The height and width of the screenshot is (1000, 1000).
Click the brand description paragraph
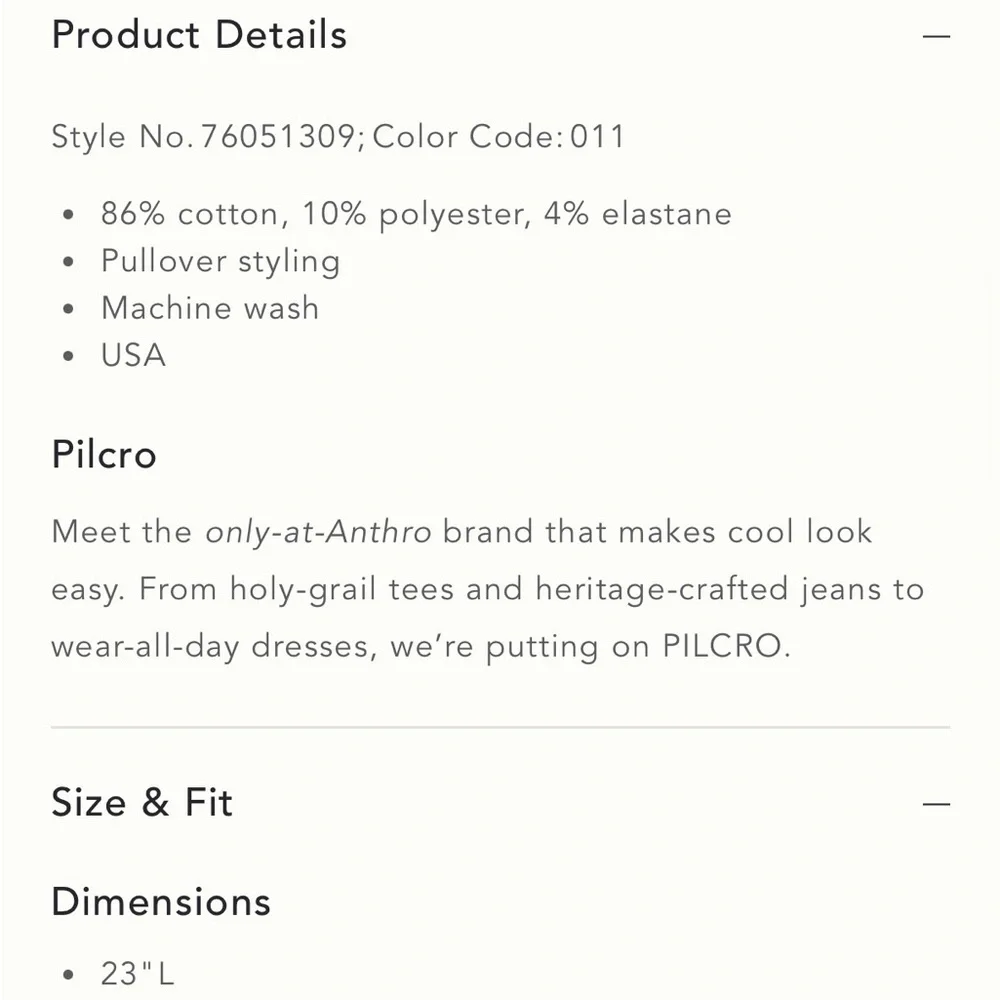point(486,589)
